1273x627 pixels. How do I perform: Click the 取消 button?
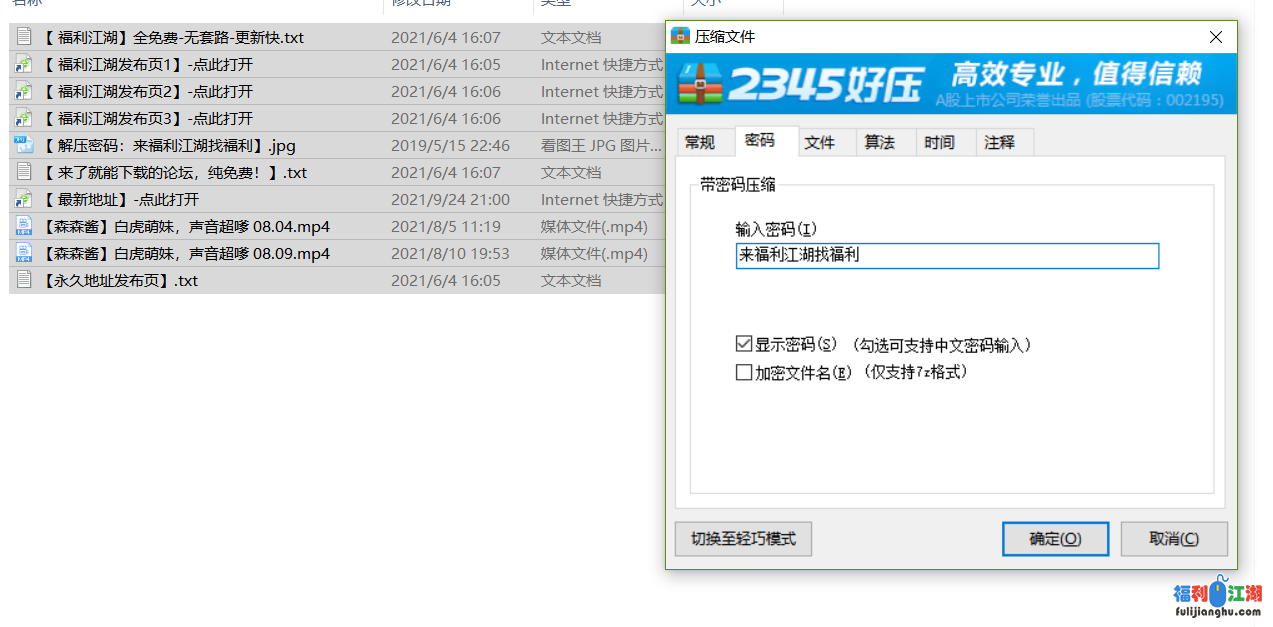pyautogui.click(x=1173, y=539)
